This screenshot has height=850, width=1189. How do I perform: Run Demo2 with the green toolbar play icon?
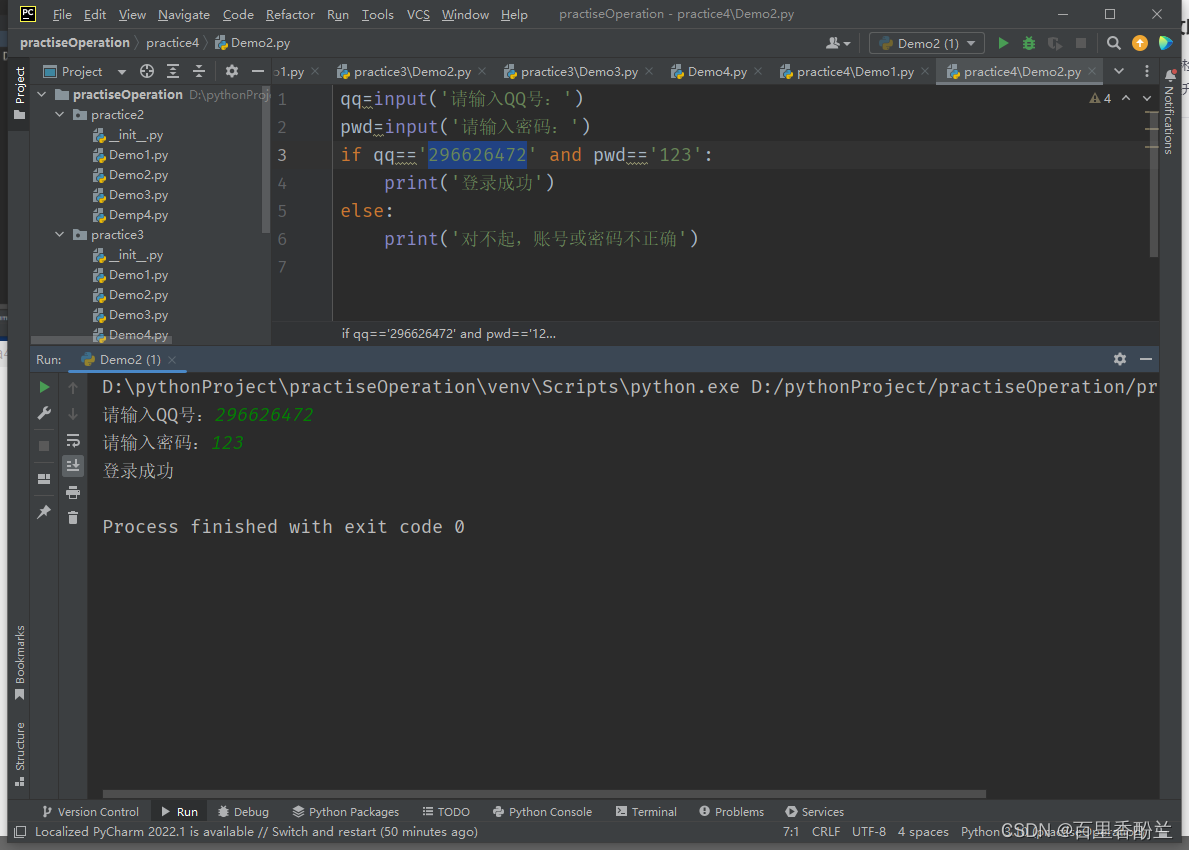click(x=1002, y=43)
